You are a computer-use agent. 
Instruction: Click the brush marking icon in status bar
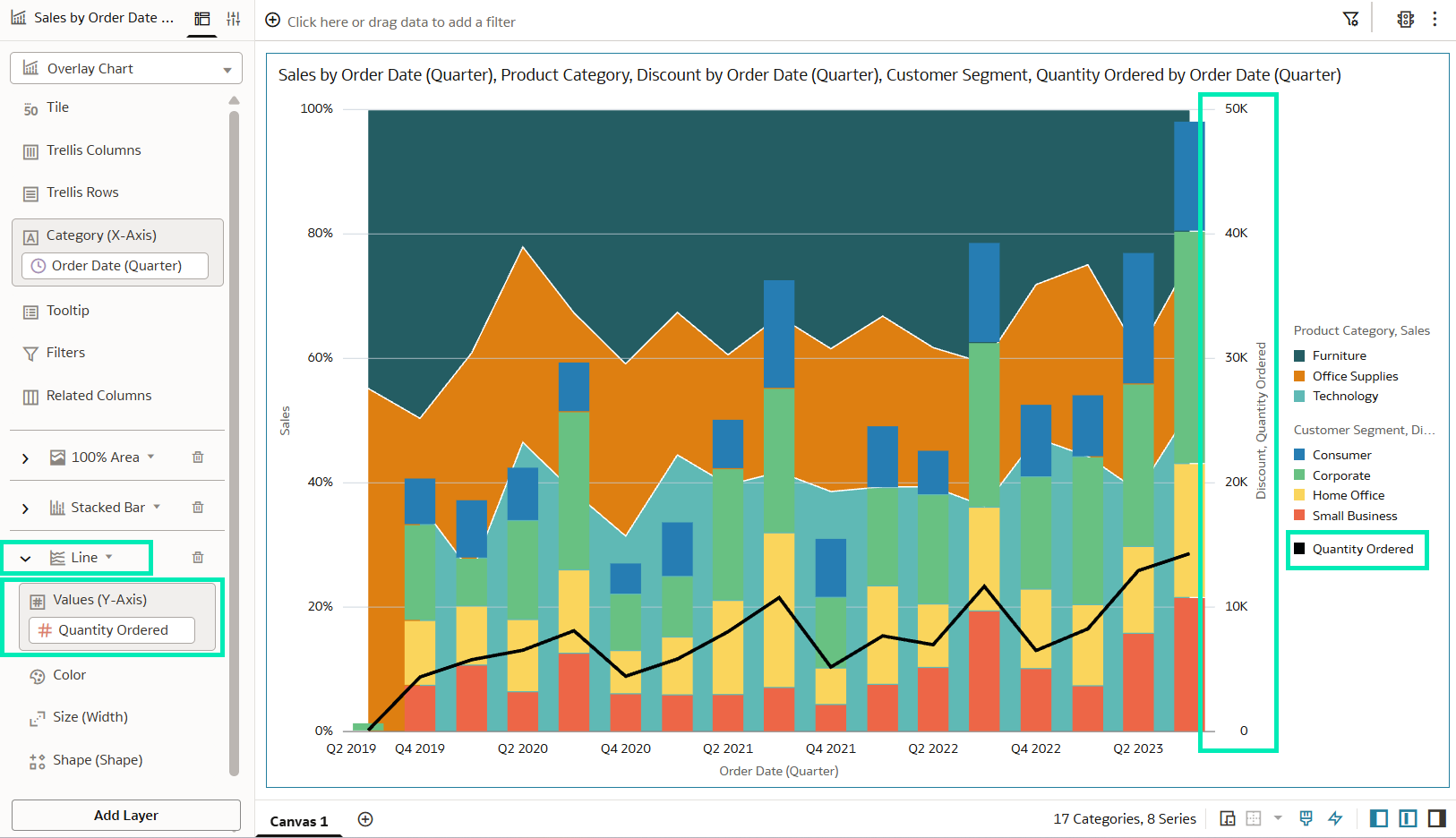[1306, 818]
